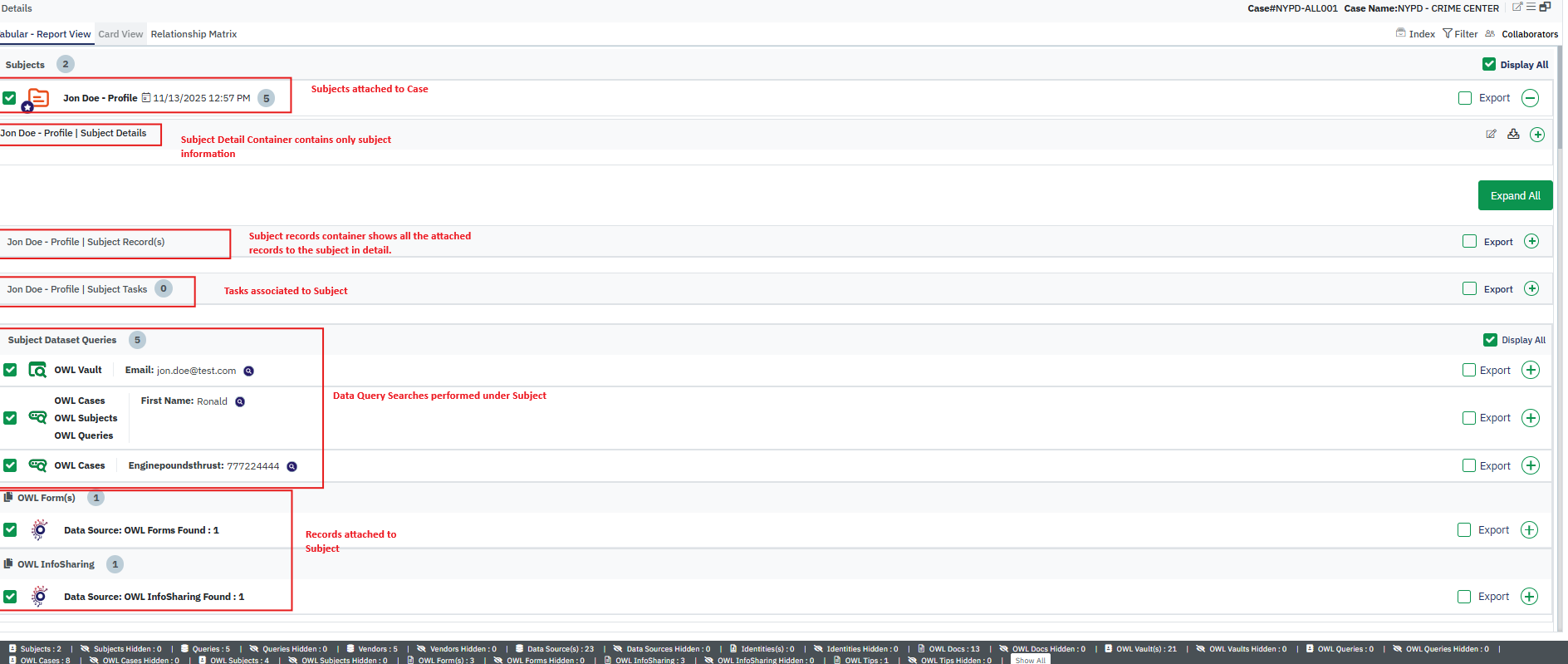Click the download icon in Subject Details row
The width and height of the screenshot is (1568, 664).
[x=1513, y=134]
